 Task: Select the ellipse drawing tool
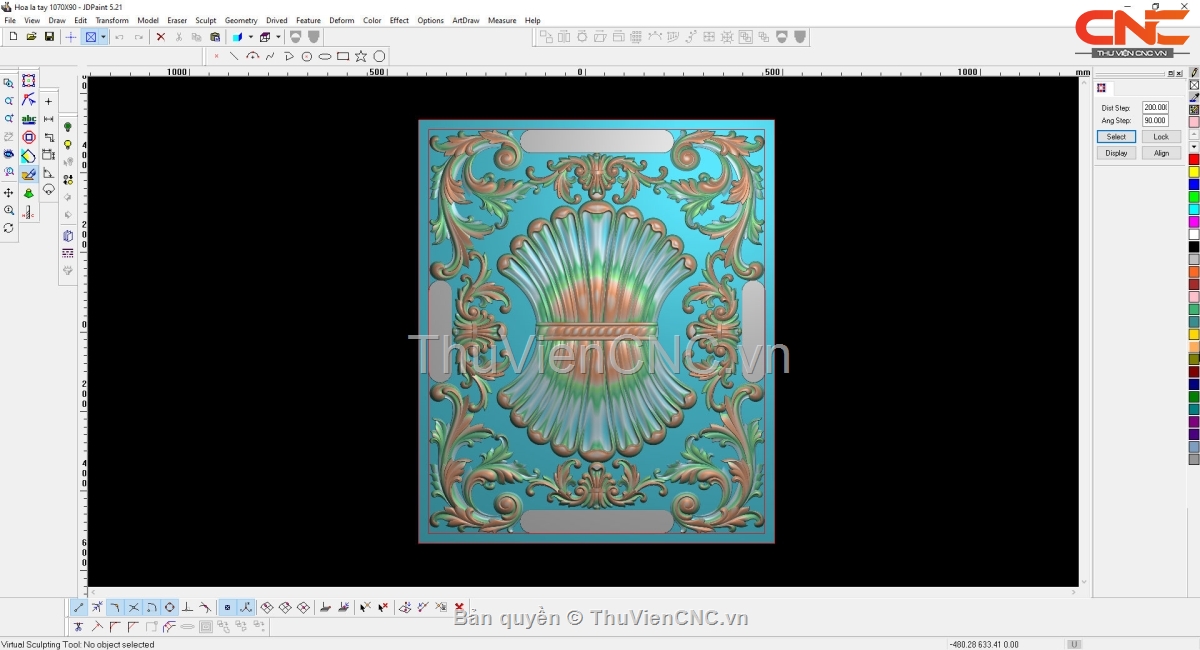(325, 56)
